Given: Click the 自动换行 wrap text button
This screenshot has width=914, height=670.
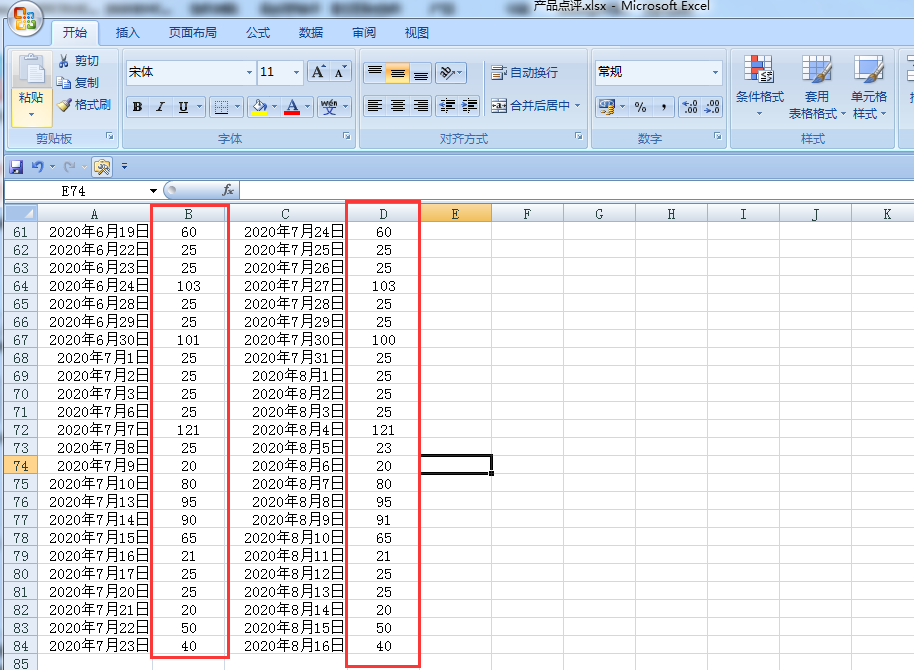Looking at the screenshot, I should pyautogui.click(x=525, y=72).
